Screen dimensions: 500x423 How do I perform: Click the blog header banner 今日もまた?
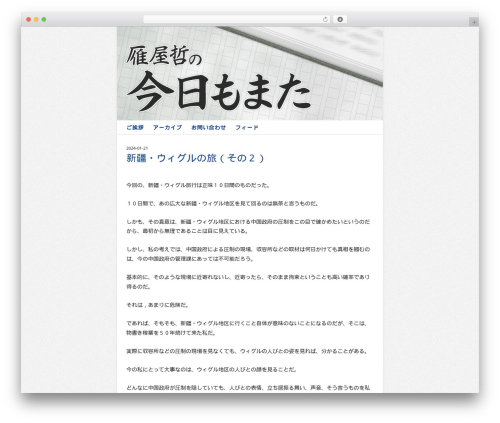250,73
